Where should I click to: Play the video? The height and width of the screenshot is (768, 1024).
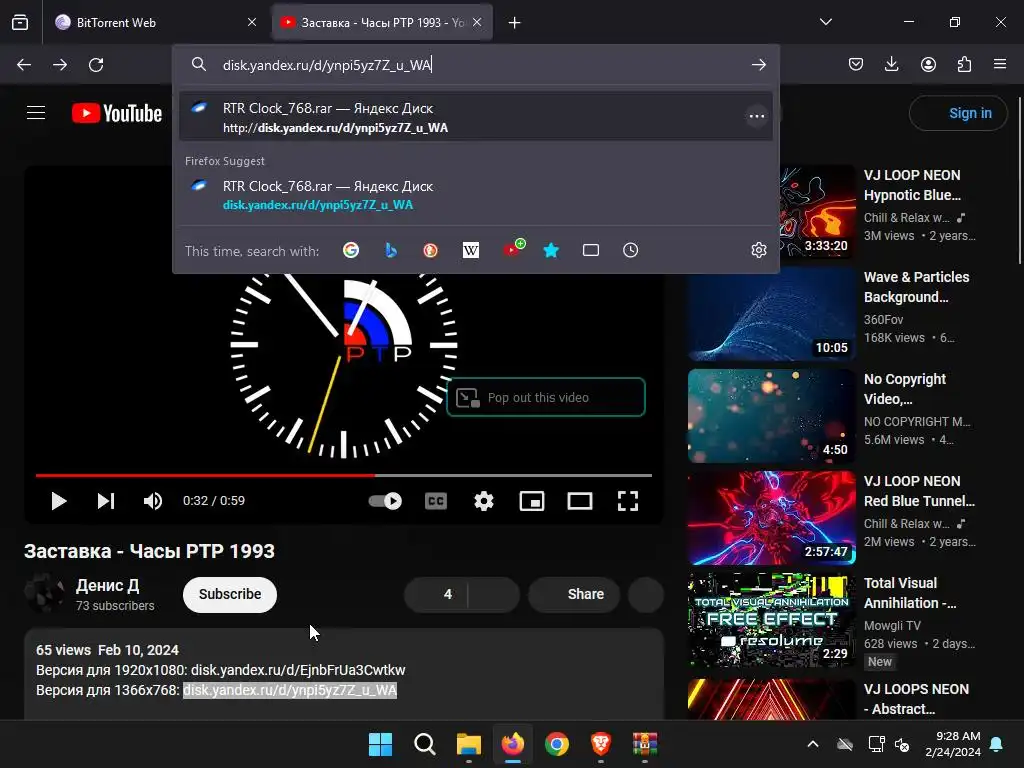tap(58, 501)
